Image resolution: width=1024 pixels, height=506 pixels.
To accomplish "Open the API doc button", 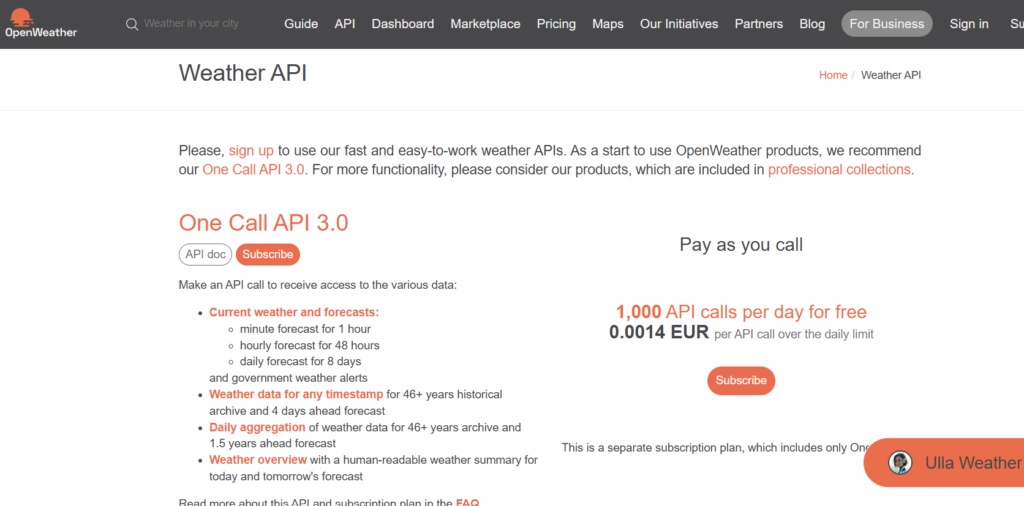I will tap(205, 255).
